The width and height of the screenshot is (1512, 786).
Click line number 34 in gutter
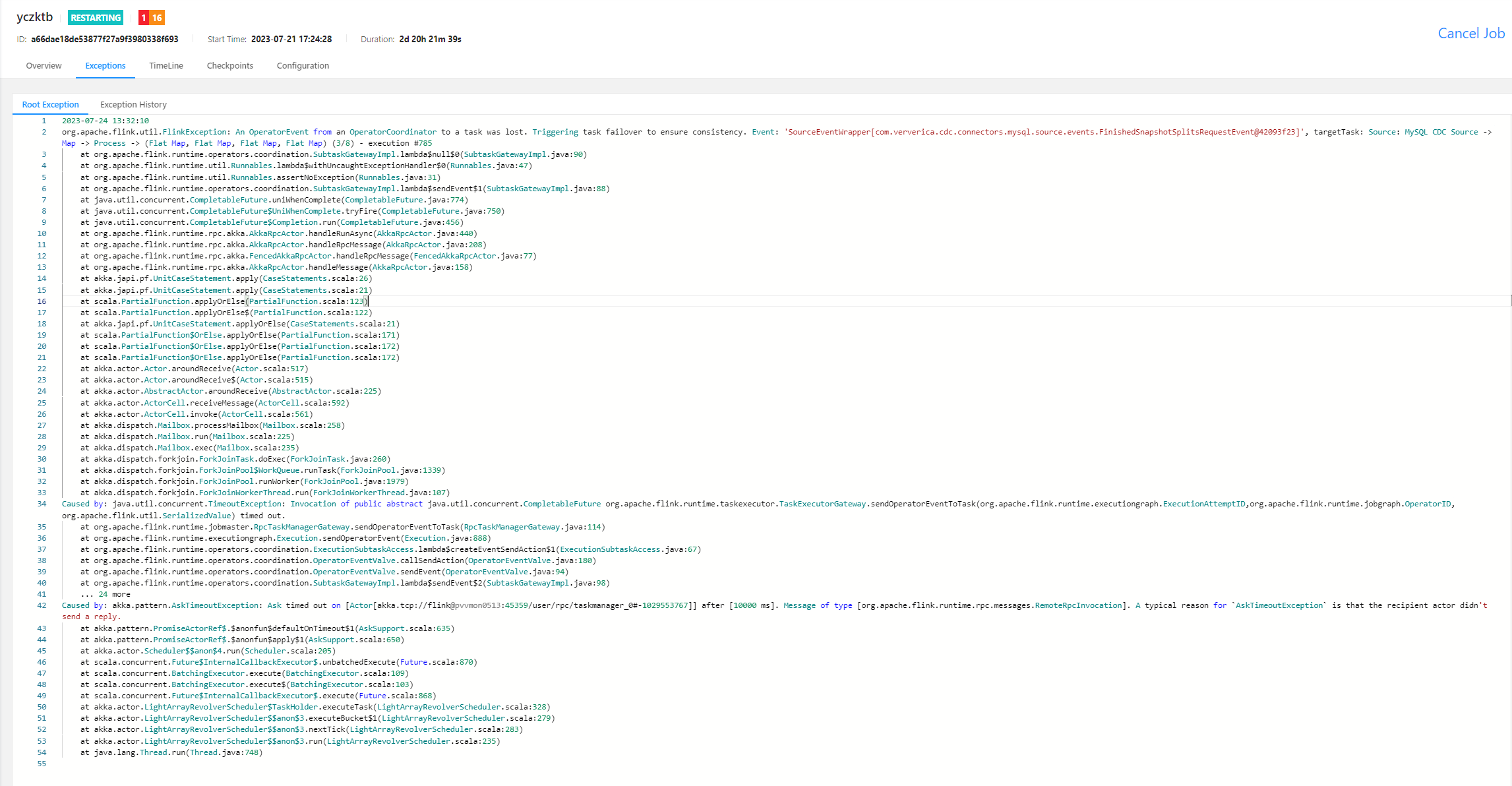tap(42, 504)
